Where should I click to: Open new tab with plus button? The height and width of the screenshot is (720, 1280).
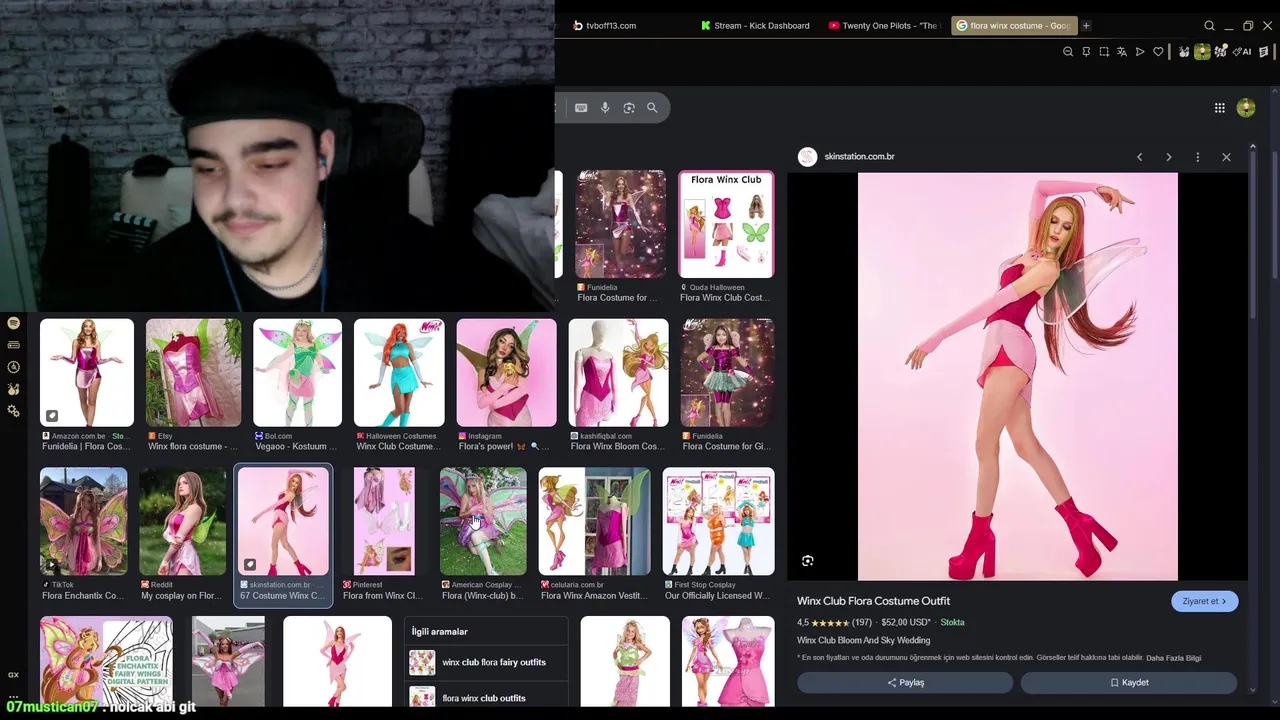coord(1086,26)
